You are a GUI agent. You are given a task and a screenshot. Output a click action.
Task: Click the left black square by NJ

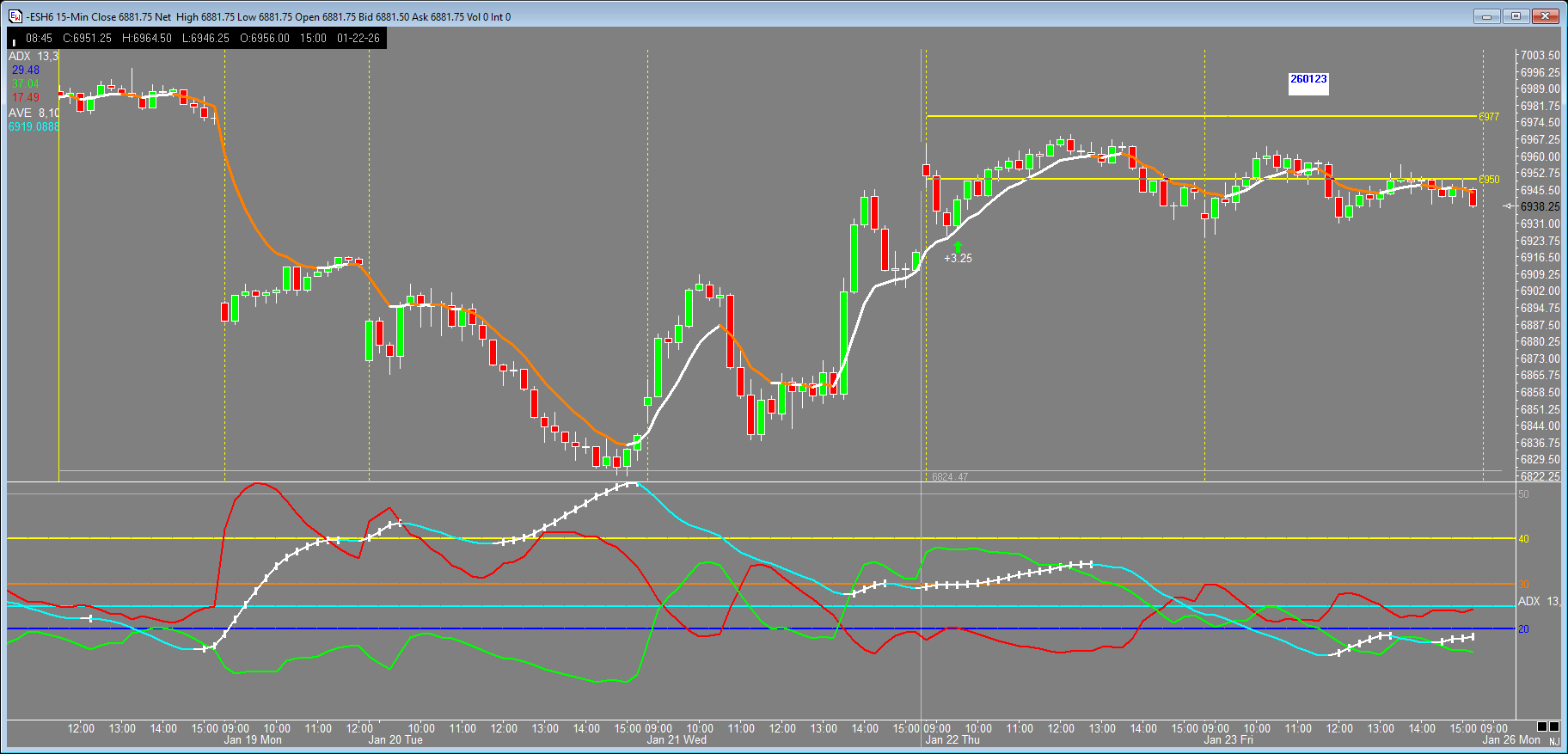tap(1542, 726)
